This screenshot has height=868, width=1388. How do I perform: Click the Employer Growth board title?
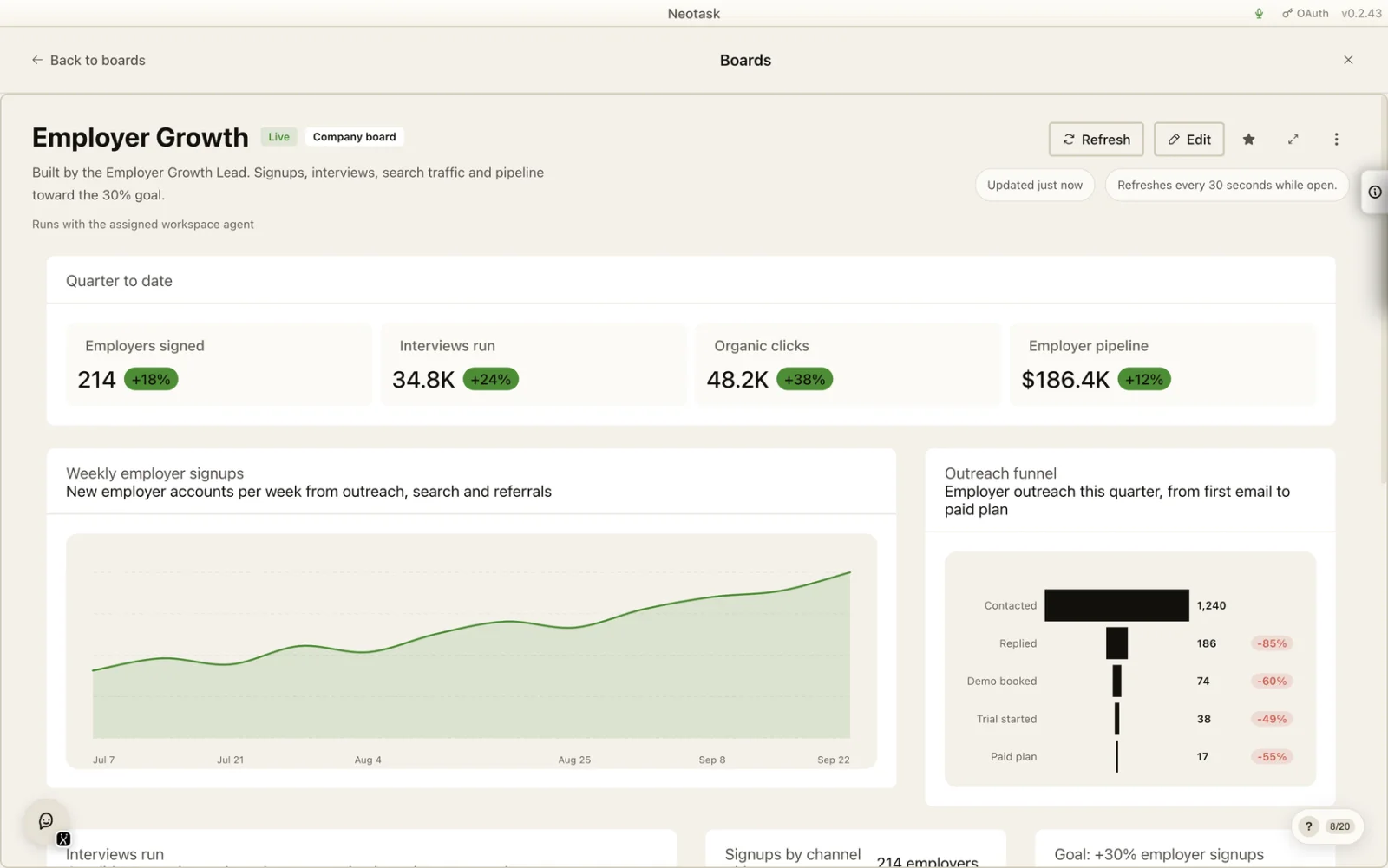pos(141,137)
